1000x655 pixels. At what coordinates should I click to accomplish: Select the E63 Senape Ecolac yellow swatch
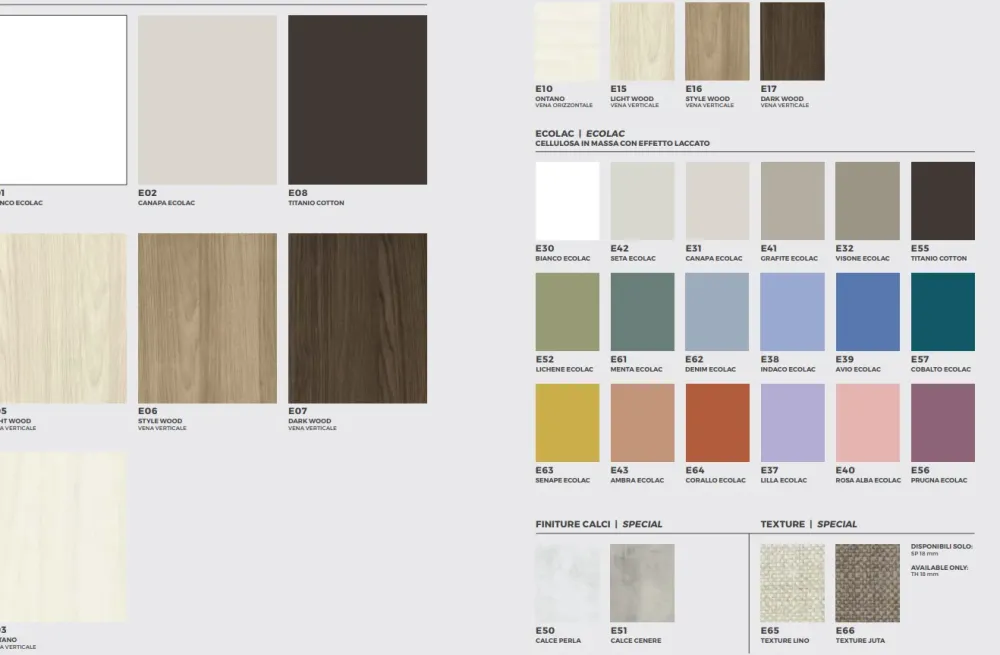pyautogui.click(x=567, y=423)
